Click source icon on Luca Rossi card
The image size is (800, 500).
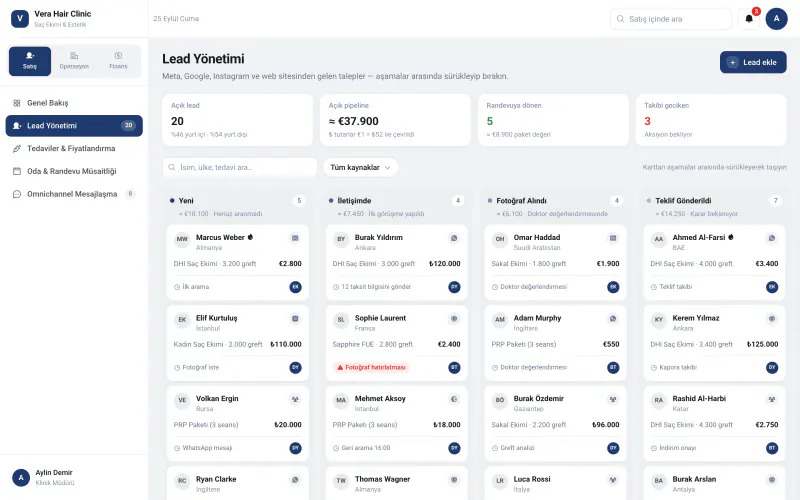pos(613,480)
